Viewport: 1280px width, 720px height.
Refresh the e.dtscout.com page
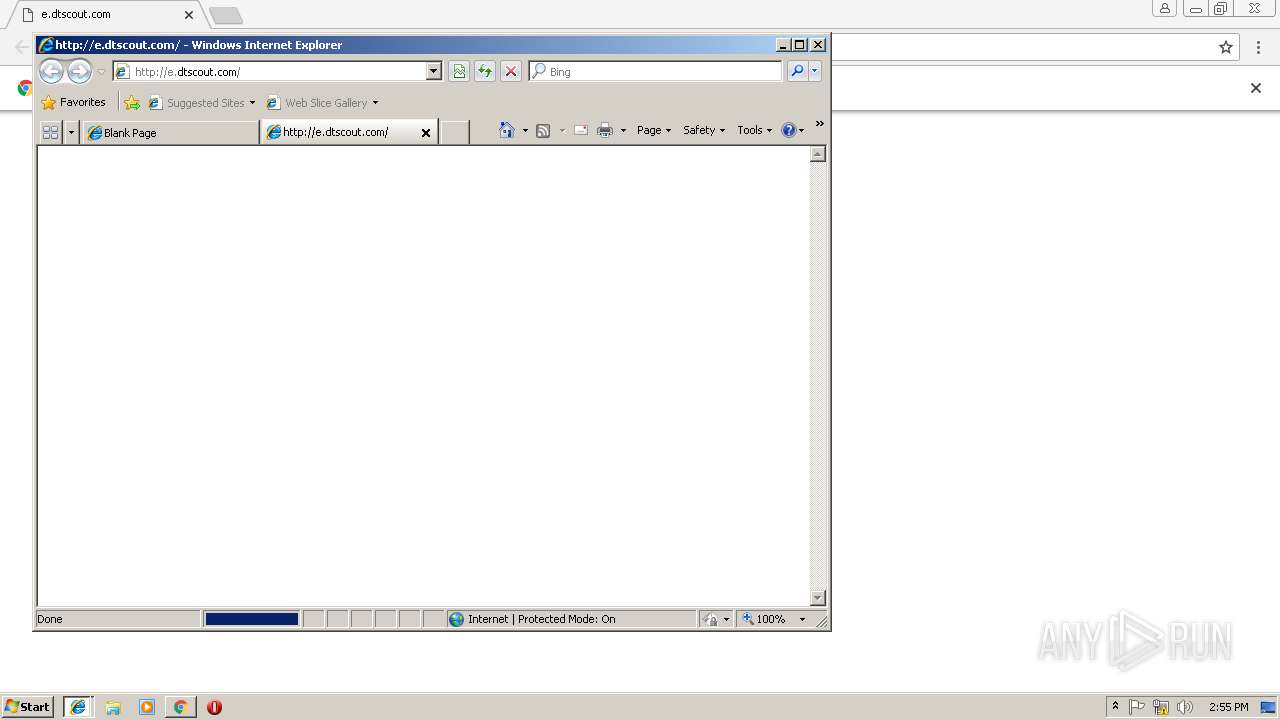485,72
